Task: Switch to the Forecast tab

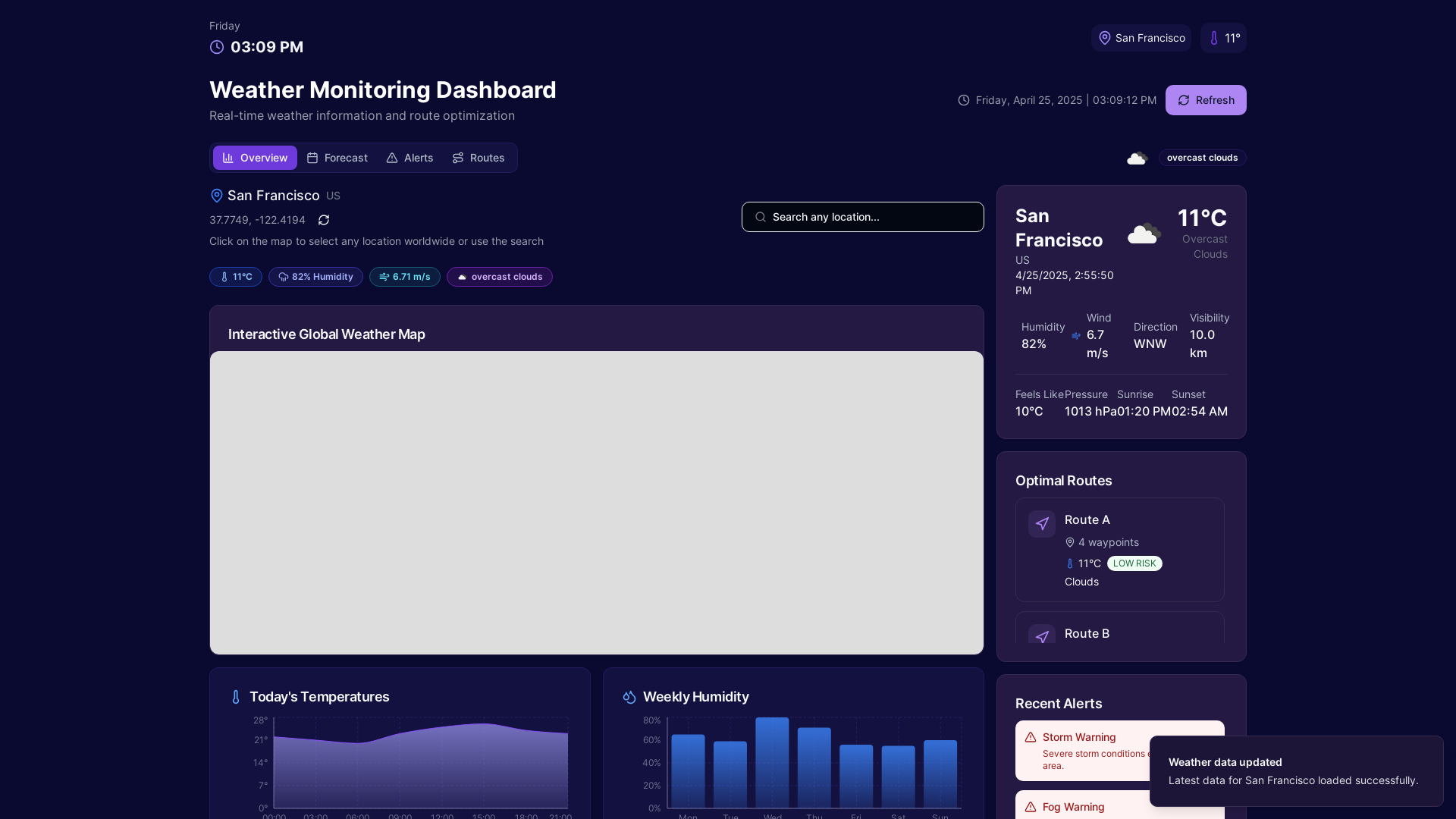Action: tap(337, 158)
